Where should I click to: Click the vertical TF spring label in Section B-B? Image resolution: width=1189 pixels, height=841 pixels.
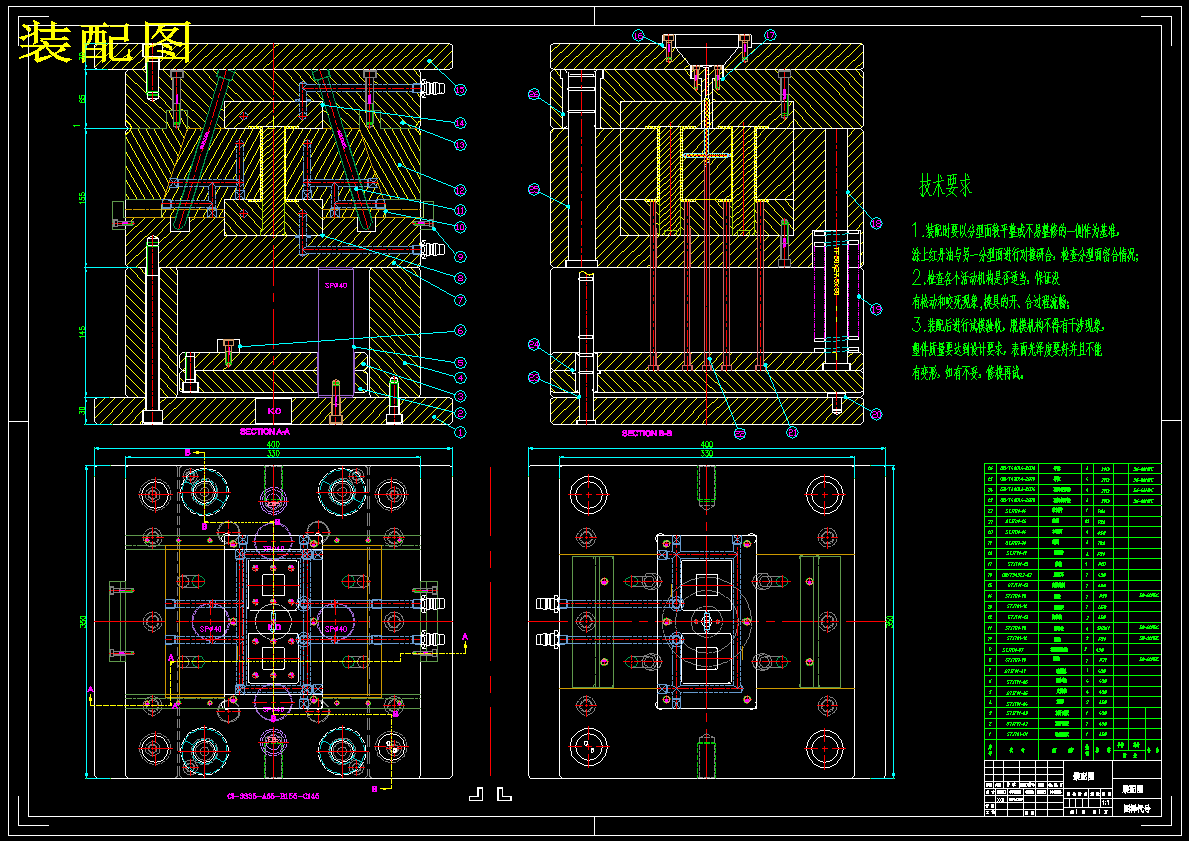(x=836, y=269)
